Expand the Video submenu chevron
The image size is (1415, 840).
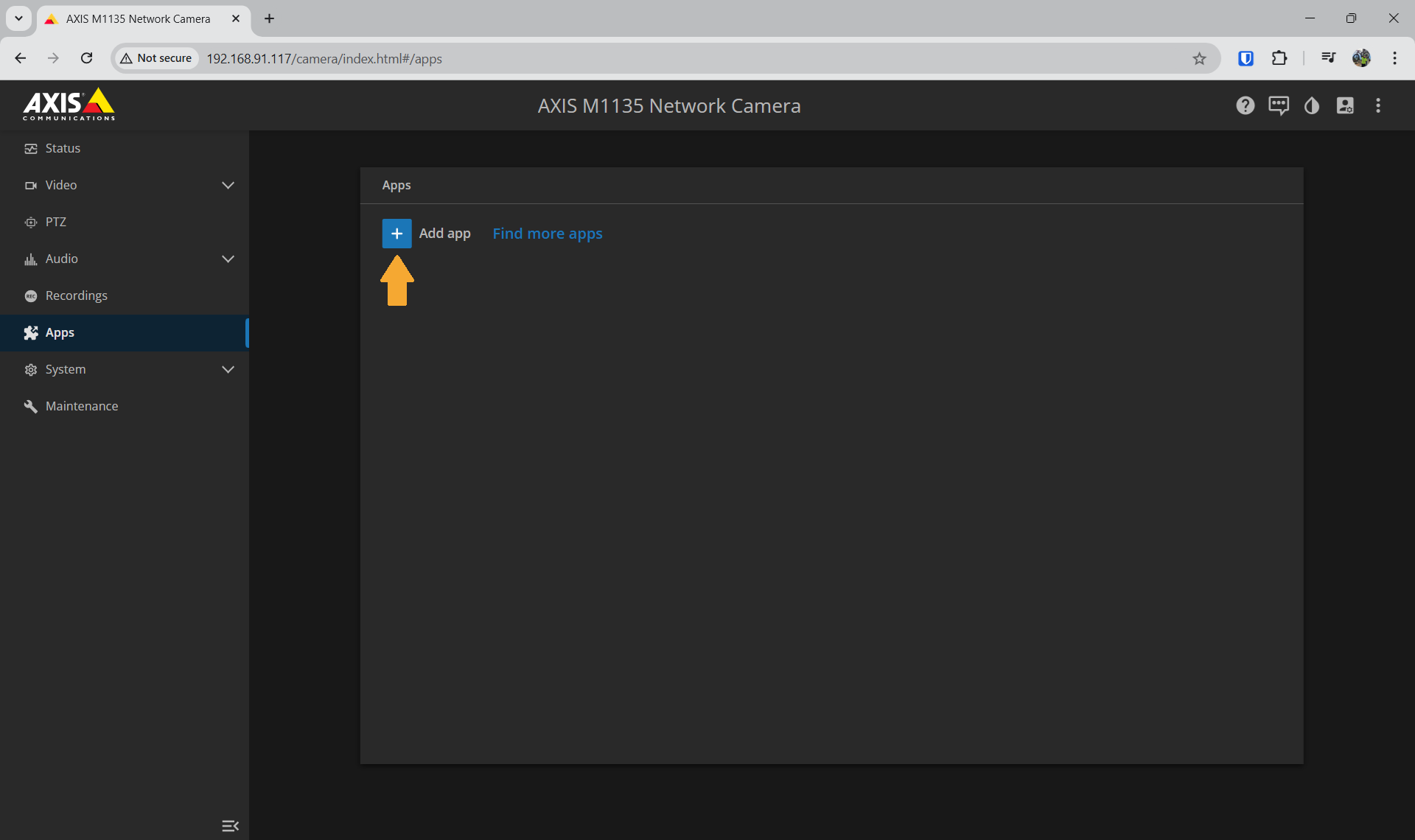click(228, 185)
